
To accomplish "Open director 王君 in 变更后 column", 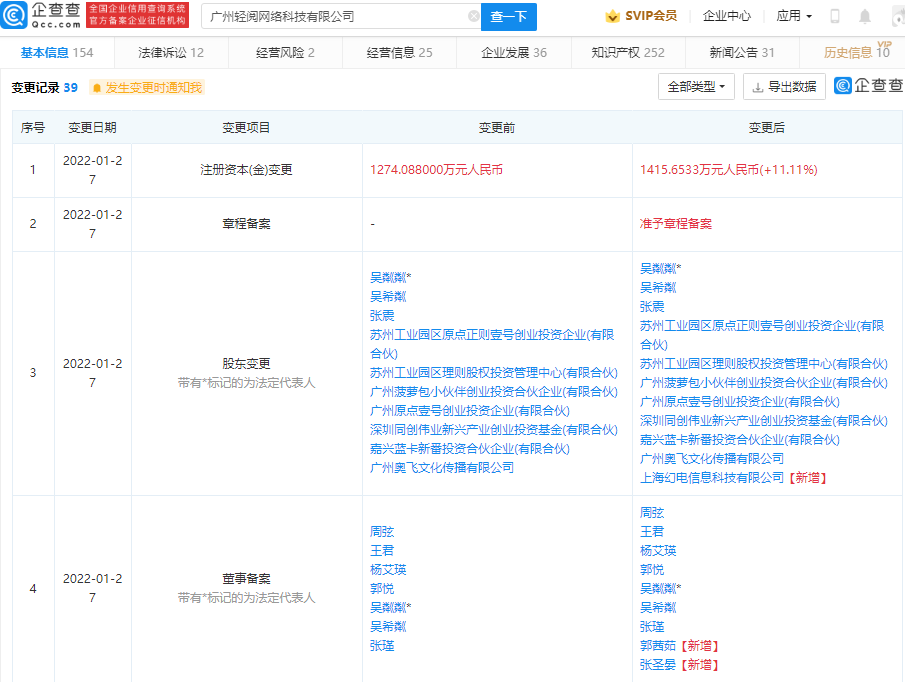I will coord(652,531).
